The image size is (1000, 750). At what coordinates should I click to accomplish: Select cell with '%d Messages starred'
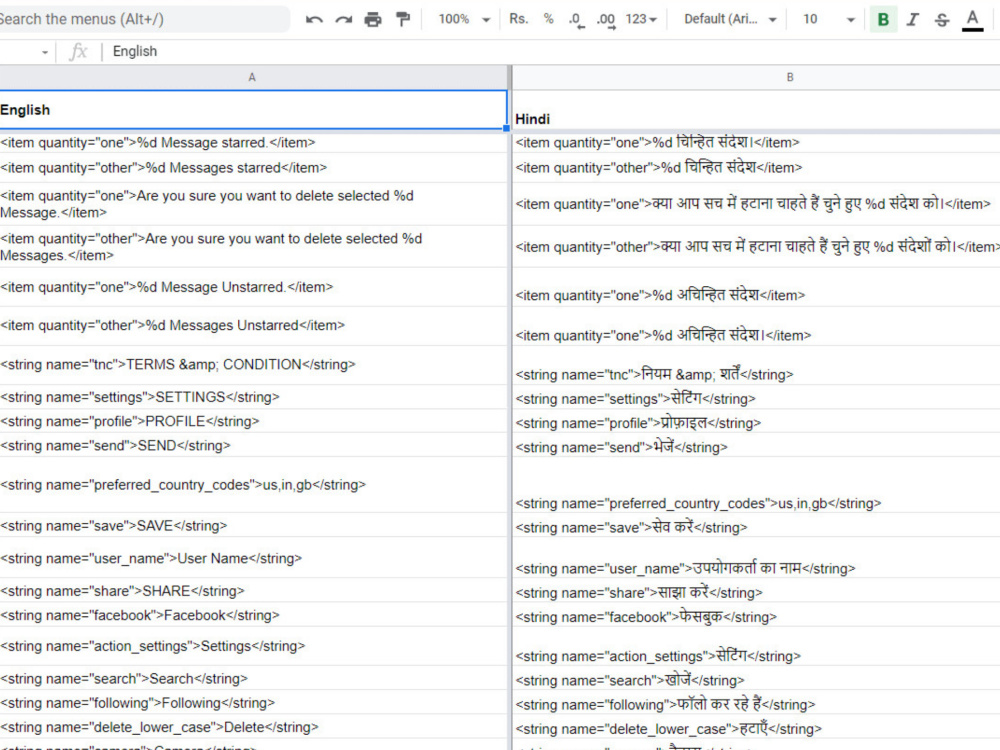[x=253, y=168]
